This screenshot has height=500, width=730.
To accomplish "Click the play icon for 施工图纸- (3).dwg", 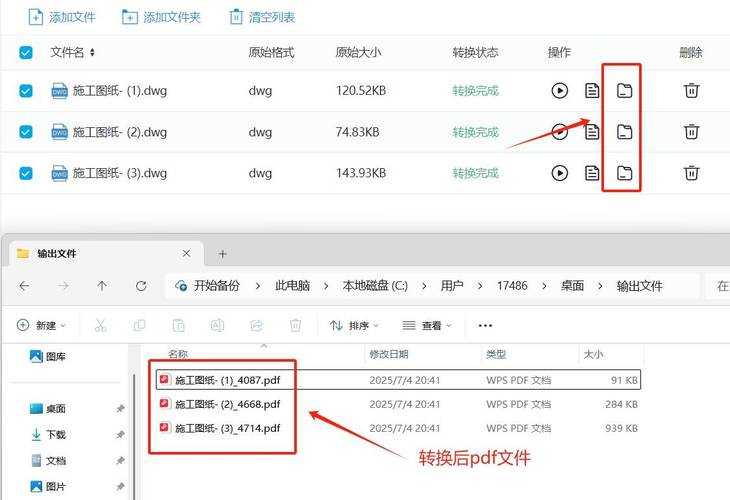I will click(560, 173).
